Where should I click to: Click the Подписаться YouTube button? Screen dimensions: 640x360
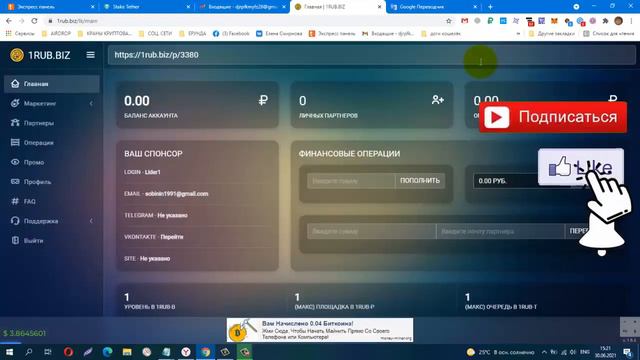pos(553,117)
